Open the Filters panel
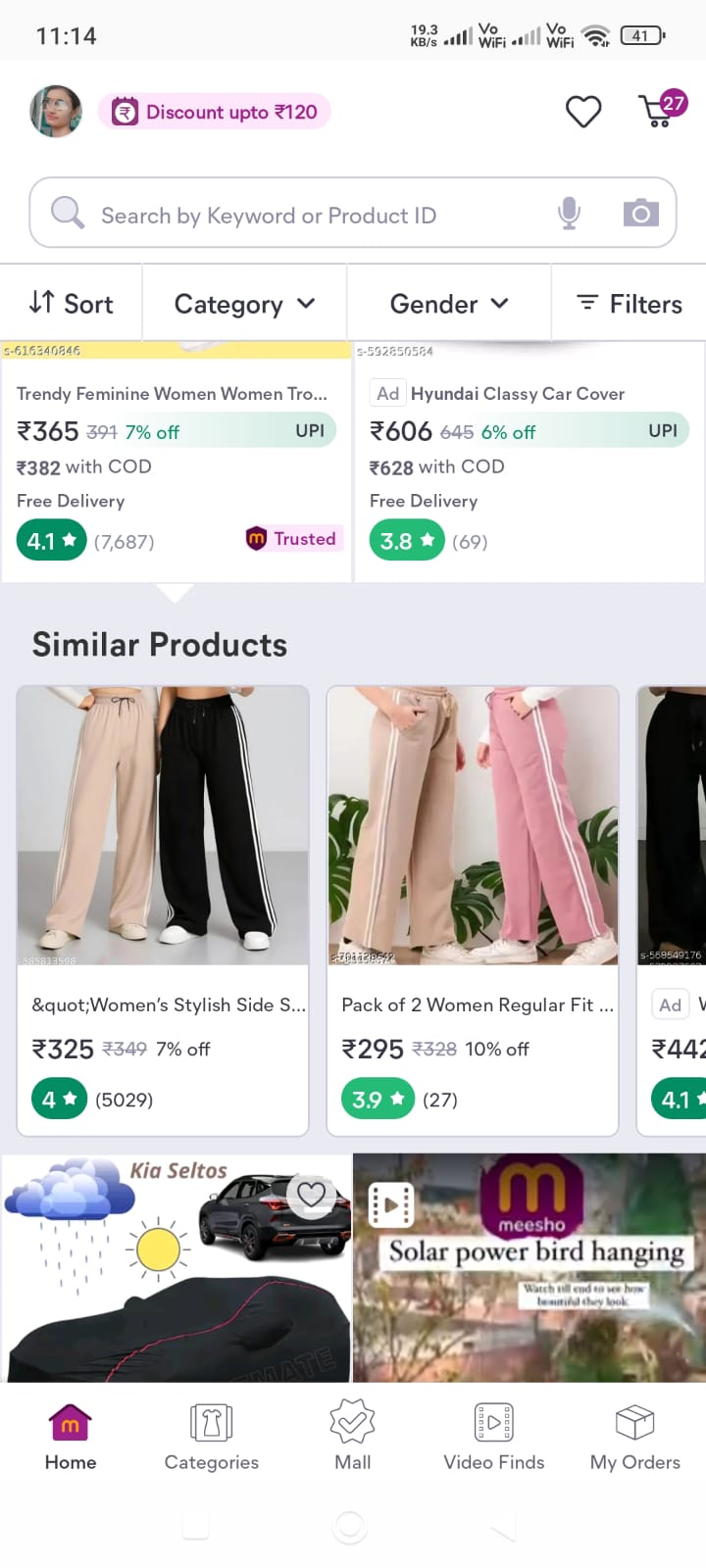 [x=629, y=304]
